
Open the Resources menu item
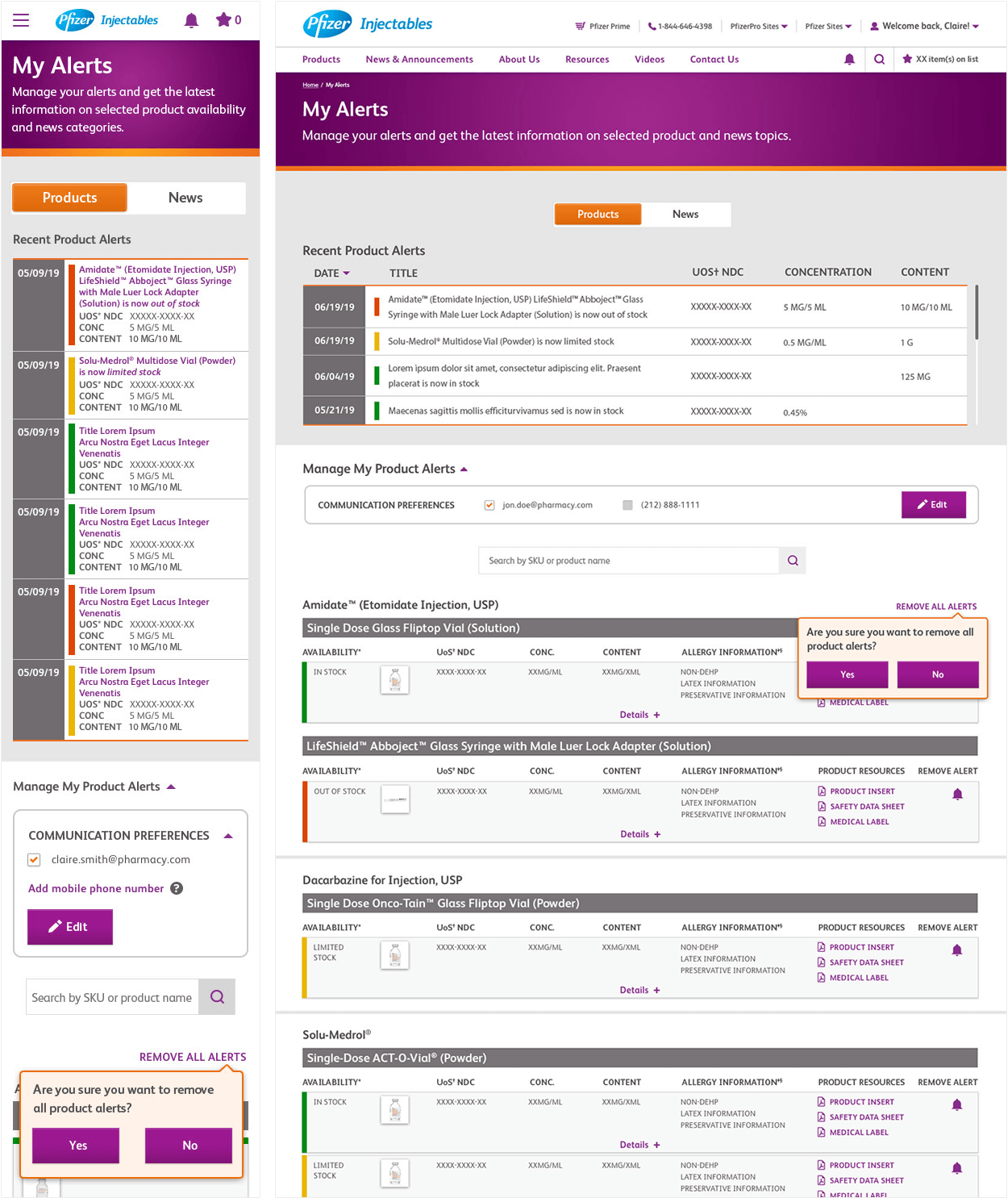587,59
